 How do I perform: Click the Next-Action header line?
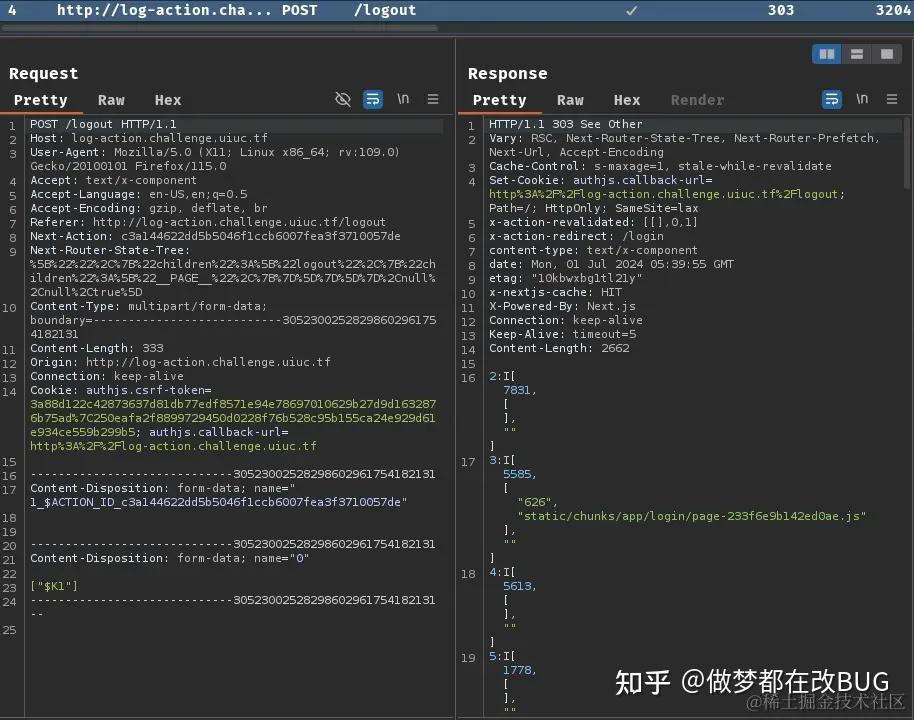[215, 236]
